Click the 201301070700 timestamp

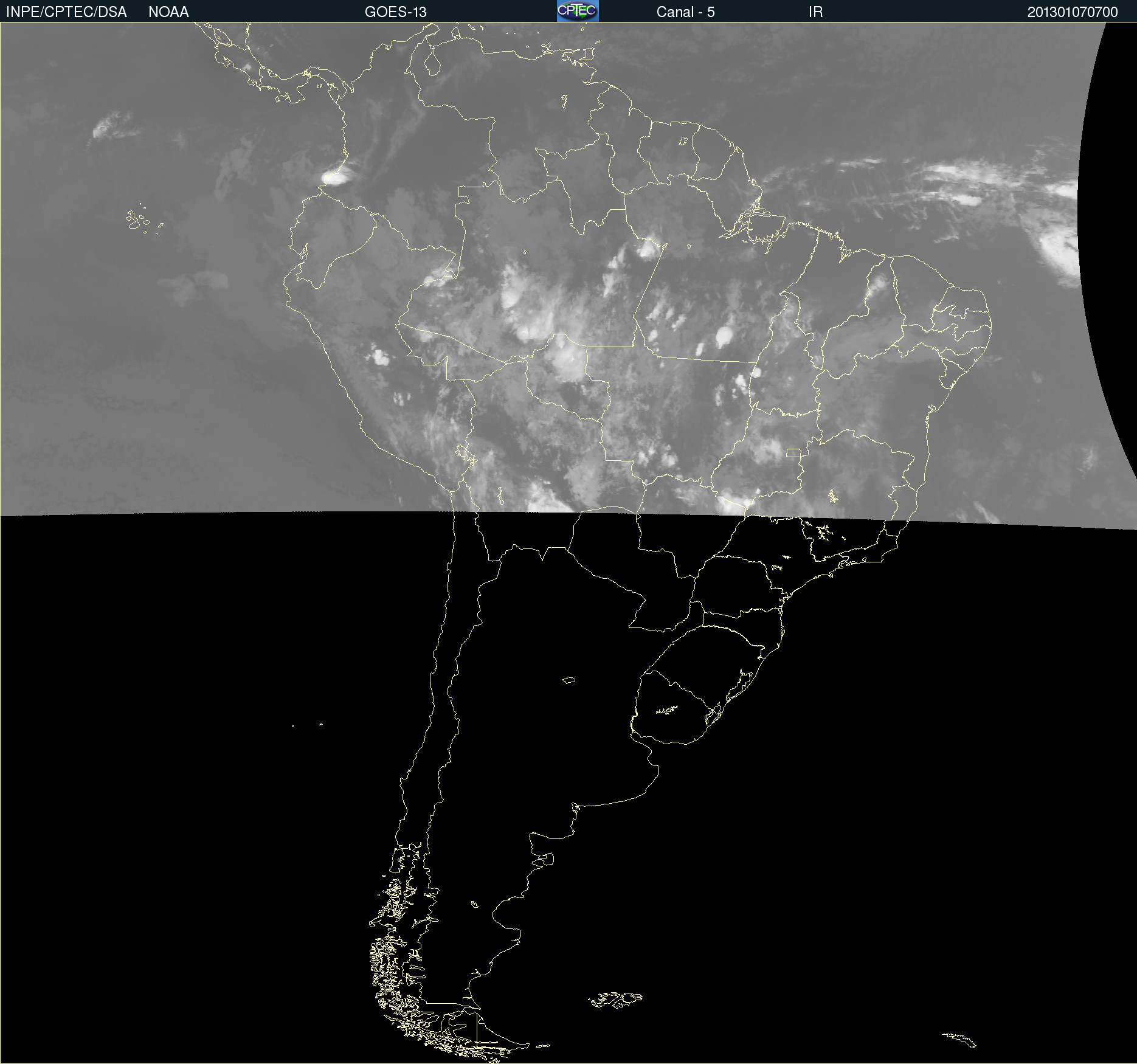click(x=1073, y=12)
